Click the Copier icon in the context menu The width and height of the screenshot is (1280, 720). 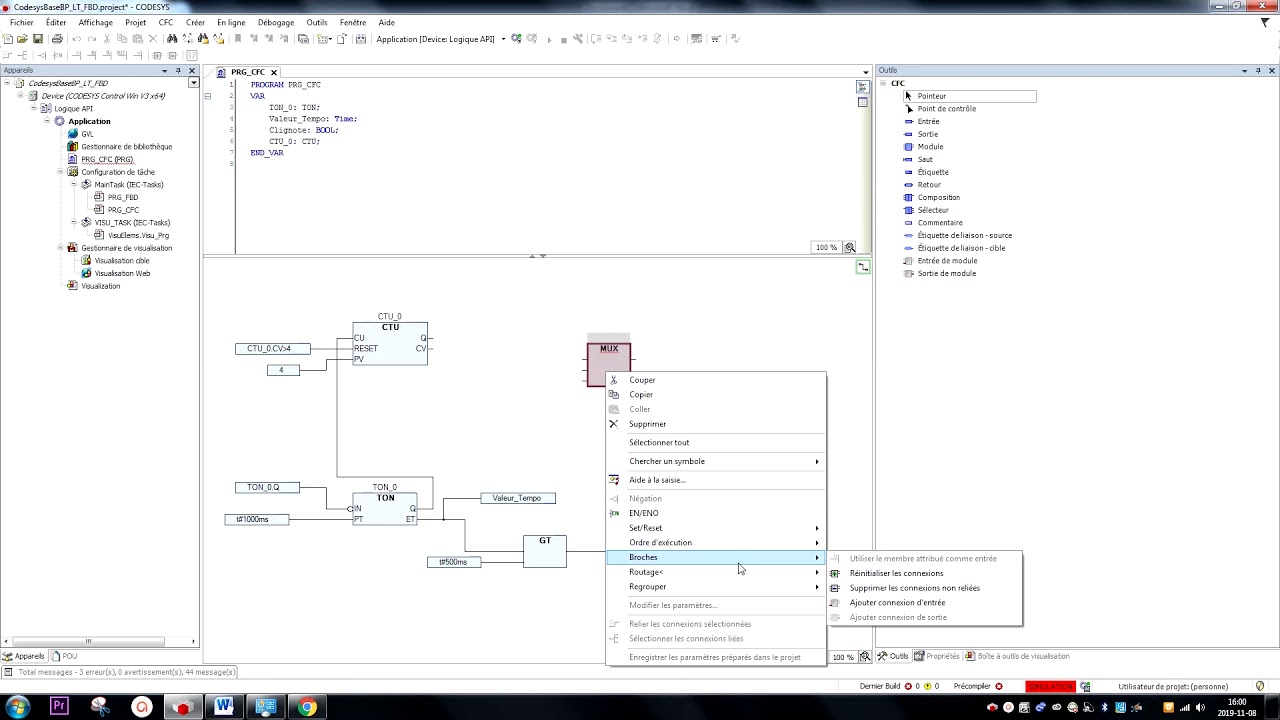pos(614,395)
